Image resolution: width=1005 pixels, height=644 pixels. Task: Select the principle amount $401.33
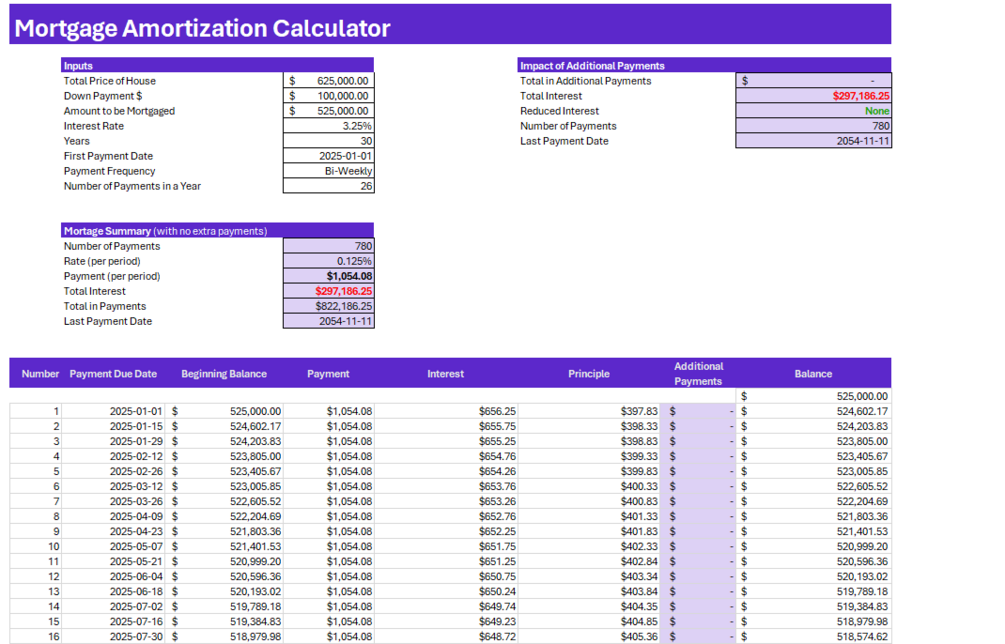pos(589,516)
